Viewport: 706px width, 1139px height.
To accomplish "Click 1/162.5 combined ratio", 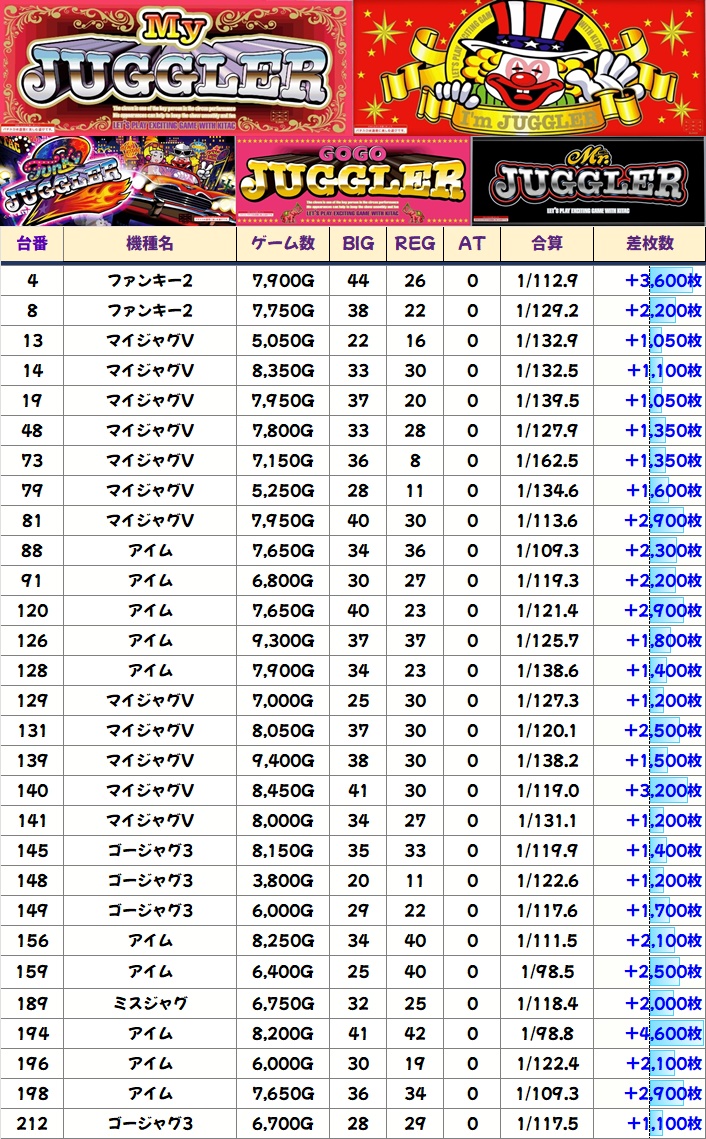I will coord(548,461).
